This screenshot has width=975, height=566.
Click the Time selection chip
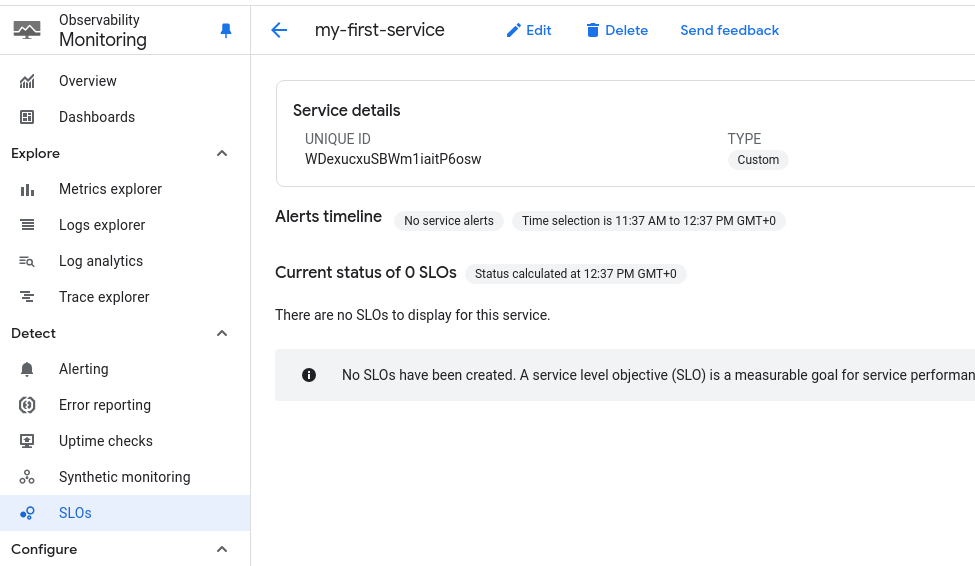649,221
